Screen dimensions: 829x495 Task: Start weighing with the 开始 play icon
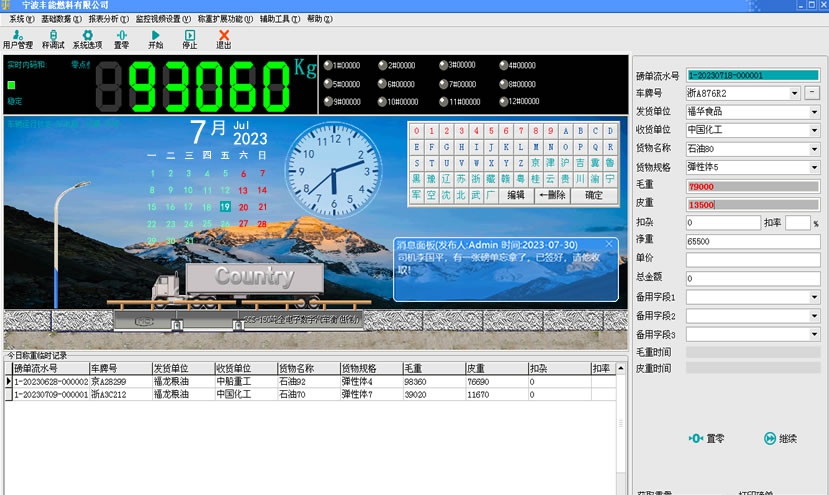click(155, 40)
